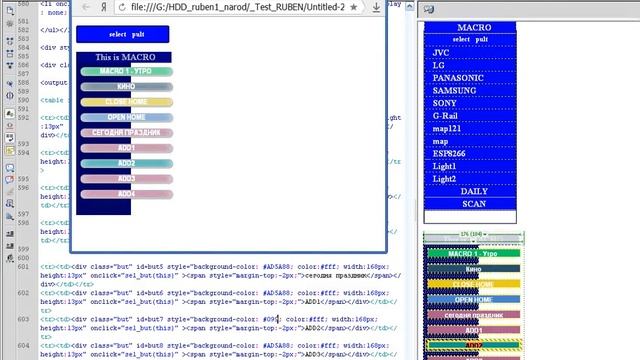Click ADD2 button in browser preview

click(127, 164)
